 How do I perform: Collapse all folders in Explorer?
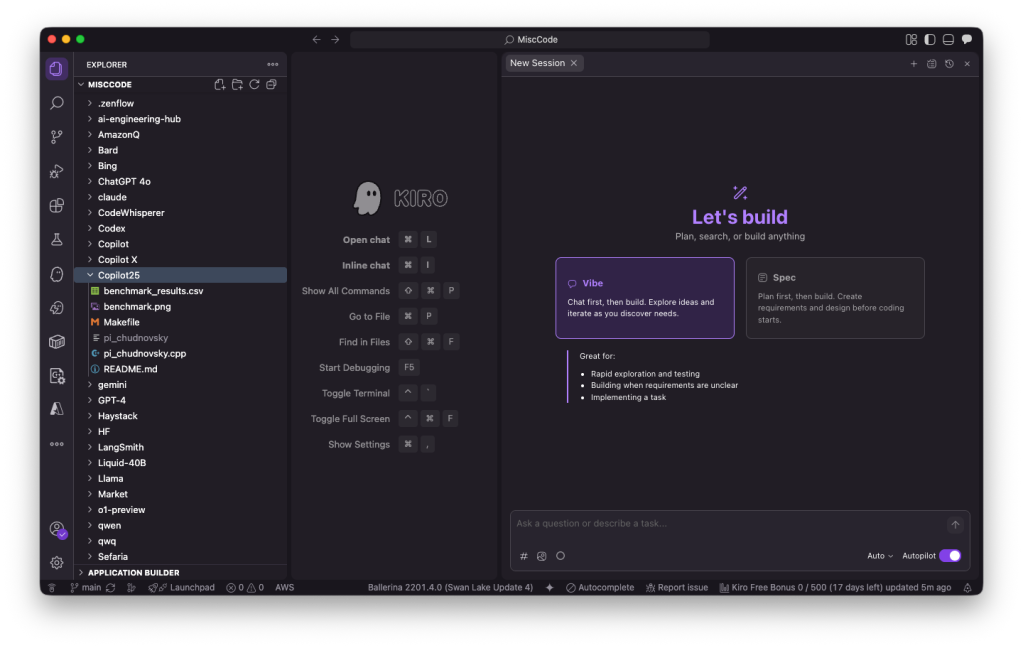coord(271,84)
